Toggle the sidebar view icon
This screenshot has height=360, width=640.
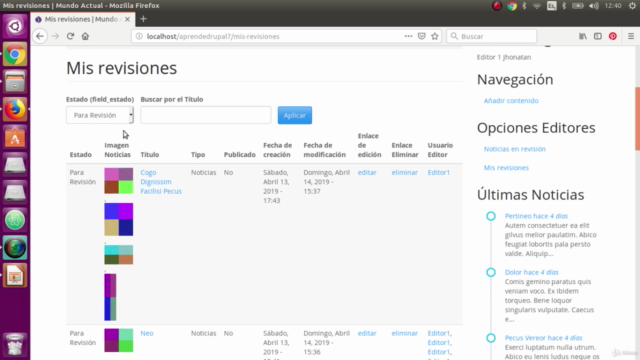tap(598, 36)
